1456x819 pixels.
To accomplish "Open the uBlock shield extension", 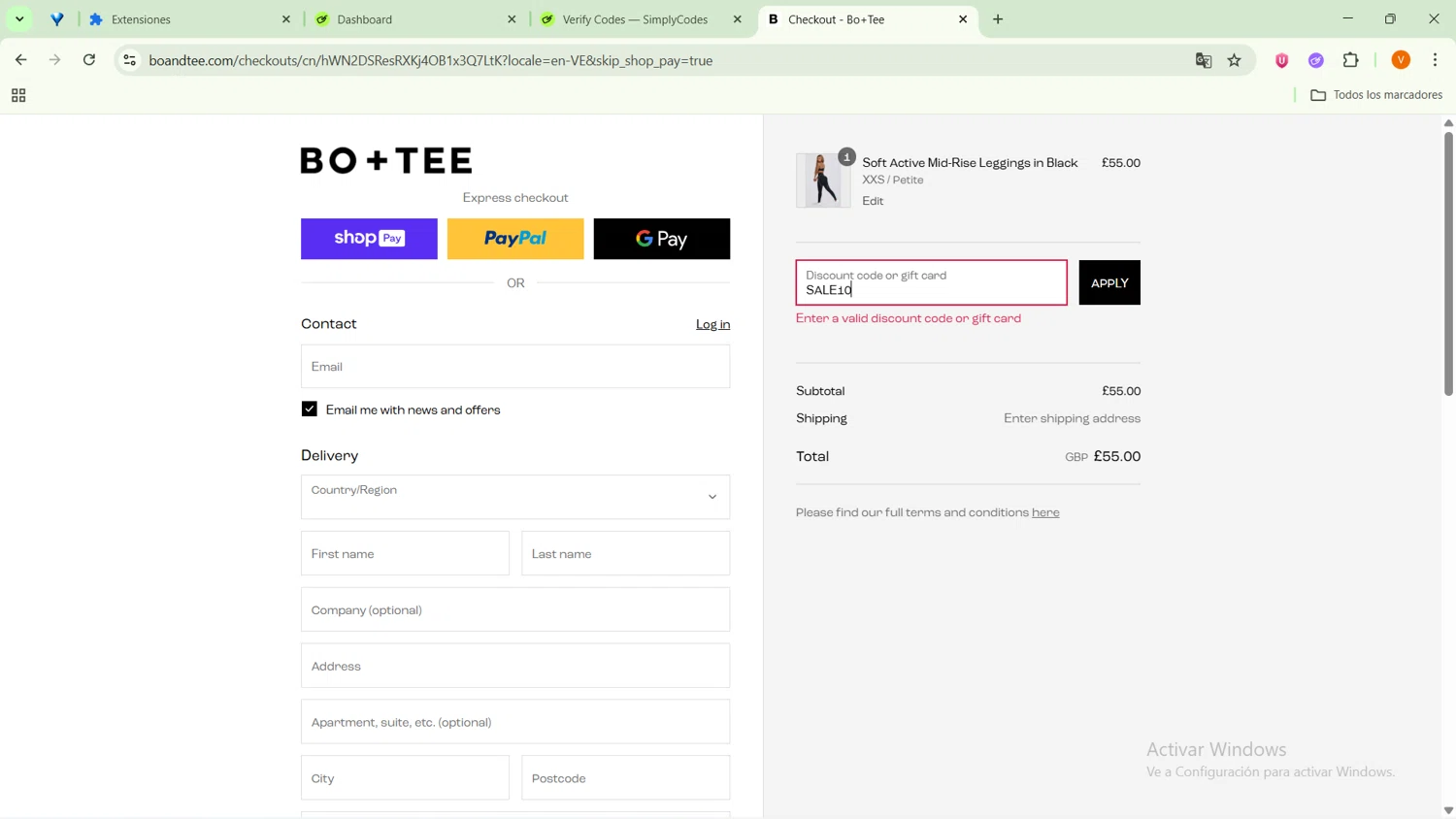I will pyautogui.click(x=1282, y=60).
